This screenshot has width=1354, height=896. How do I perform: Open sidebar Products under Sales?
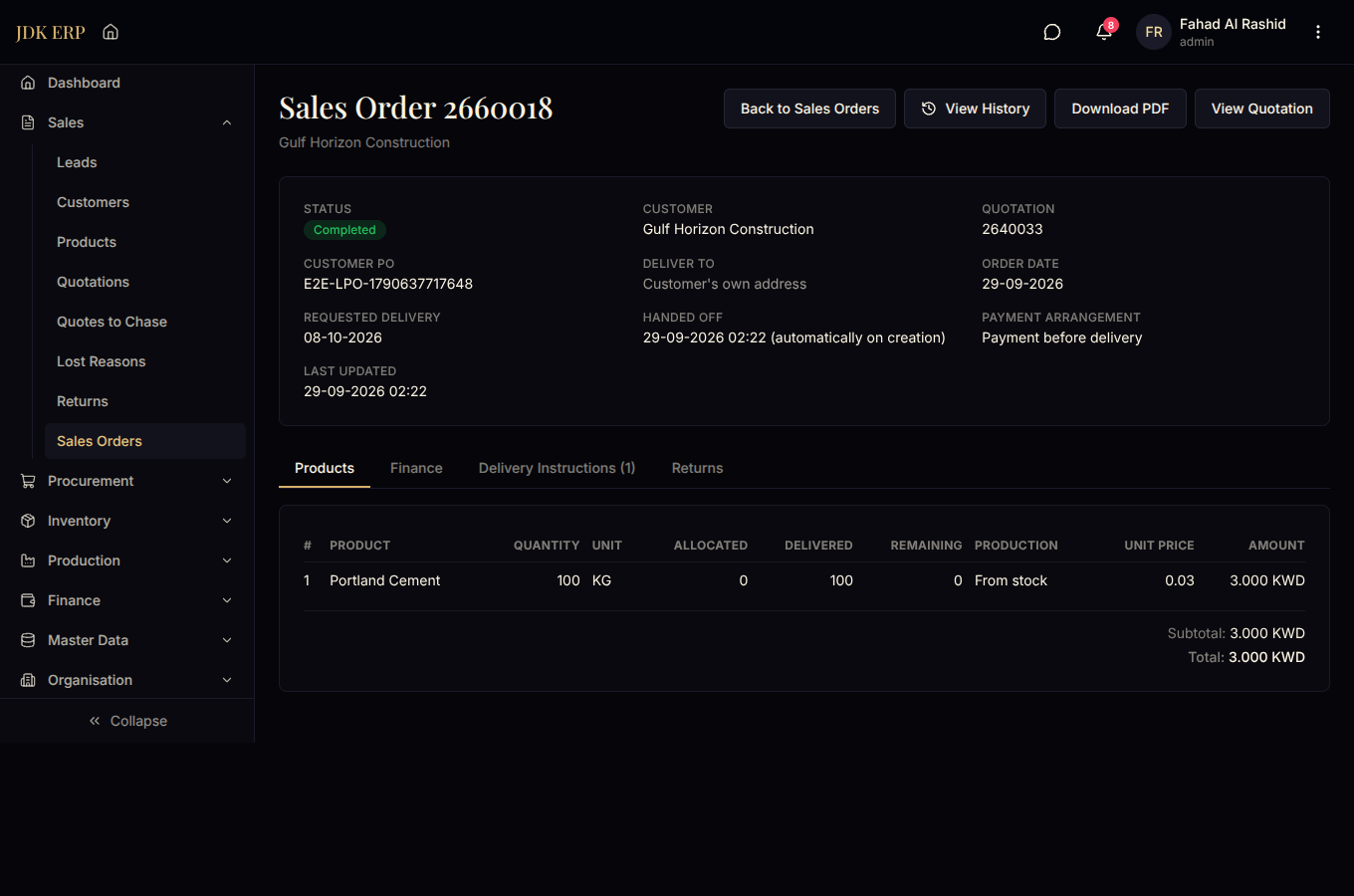(x=145, y=242)
